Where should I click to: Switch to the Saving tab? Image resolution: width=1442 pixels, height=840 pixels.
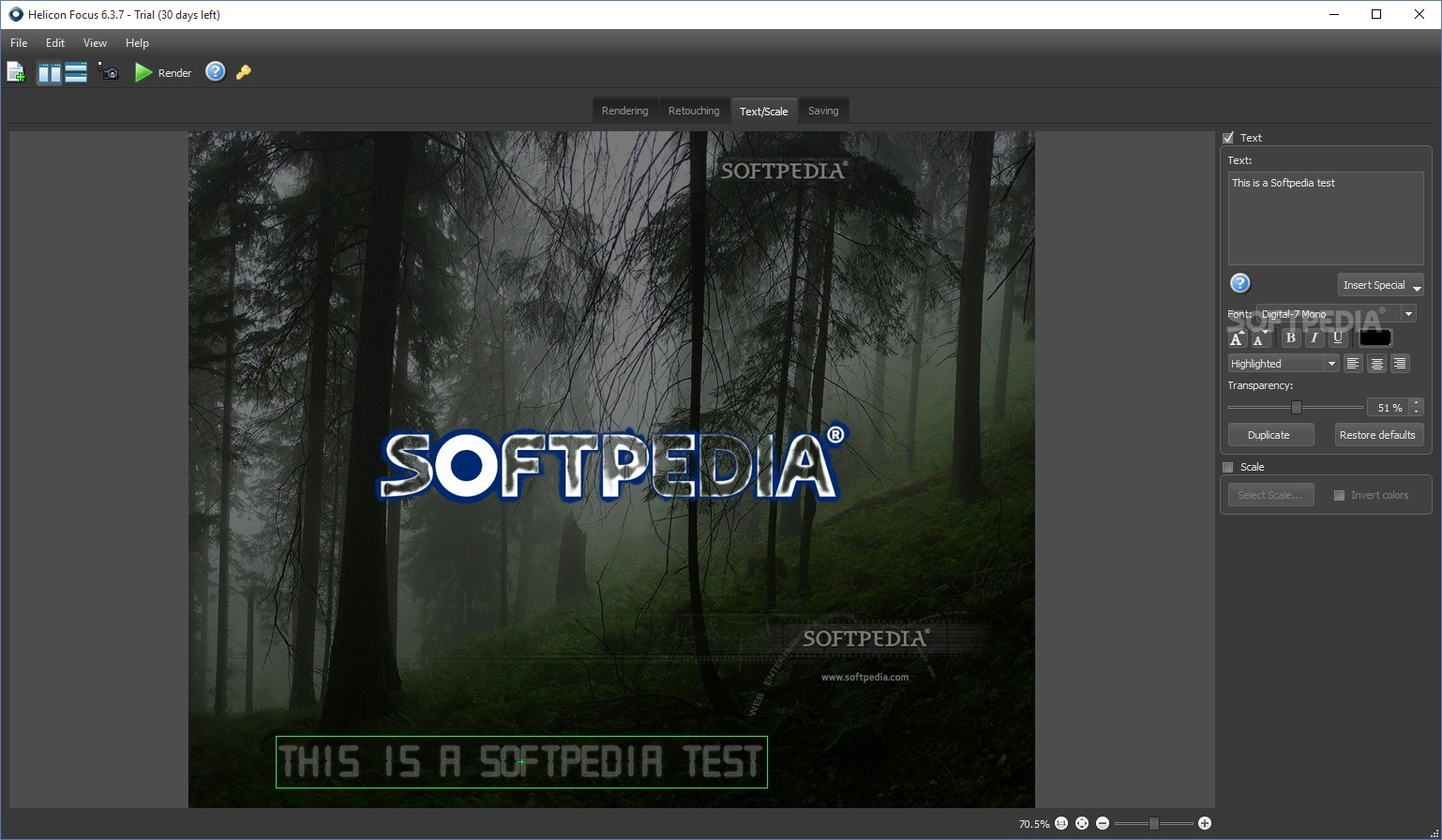[823, 111]
